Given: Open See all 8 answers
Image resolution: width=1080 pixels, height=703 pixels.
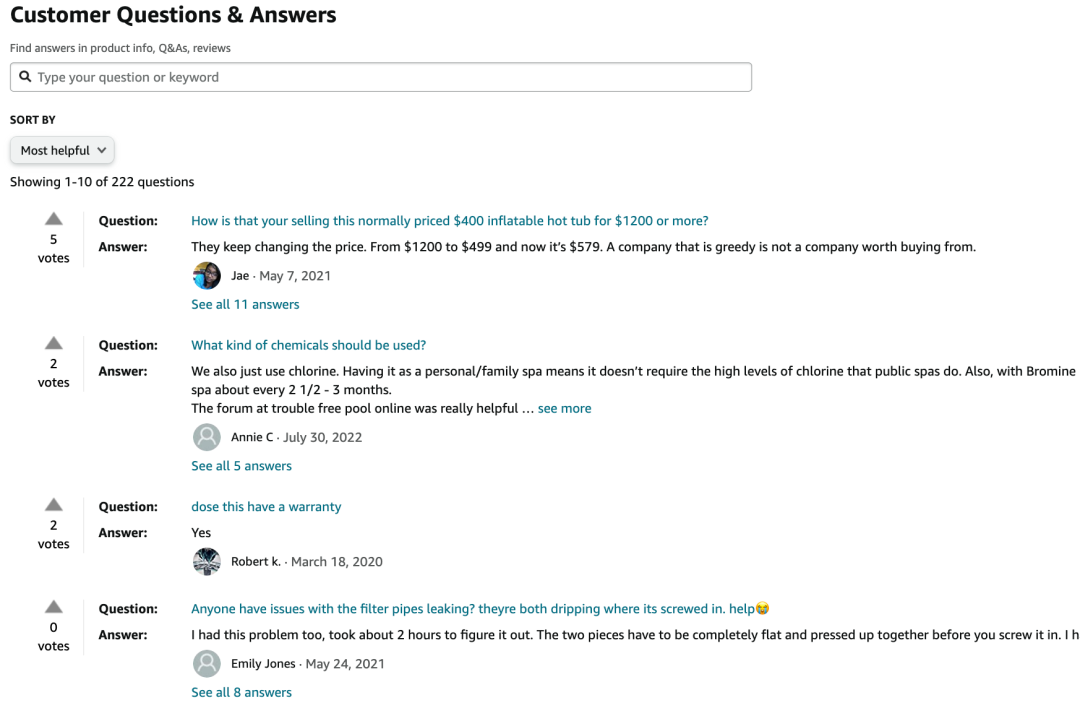Looking at the screenshot, I should click(x=241, y=693).
